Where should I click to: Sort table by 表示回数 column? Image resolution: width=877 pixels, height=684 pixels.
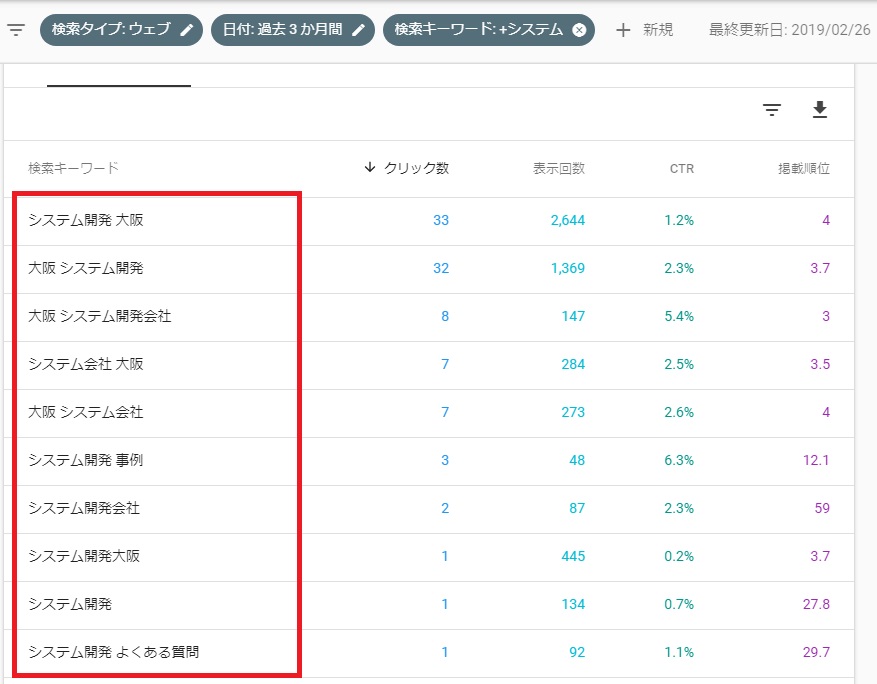click(558, 169)
